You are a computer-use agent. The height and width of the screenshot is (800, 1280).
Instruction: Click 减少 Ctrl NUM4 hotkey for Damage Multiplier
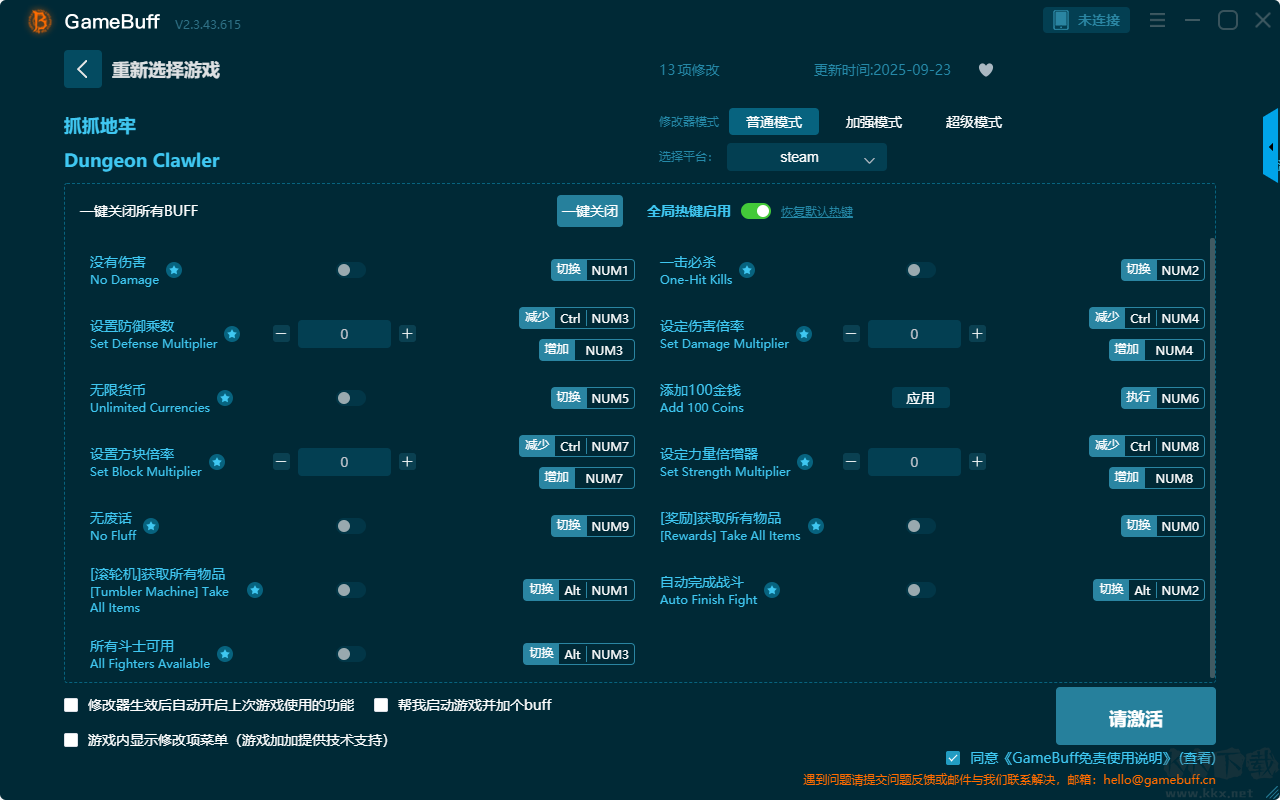[x=1147, y=318]
